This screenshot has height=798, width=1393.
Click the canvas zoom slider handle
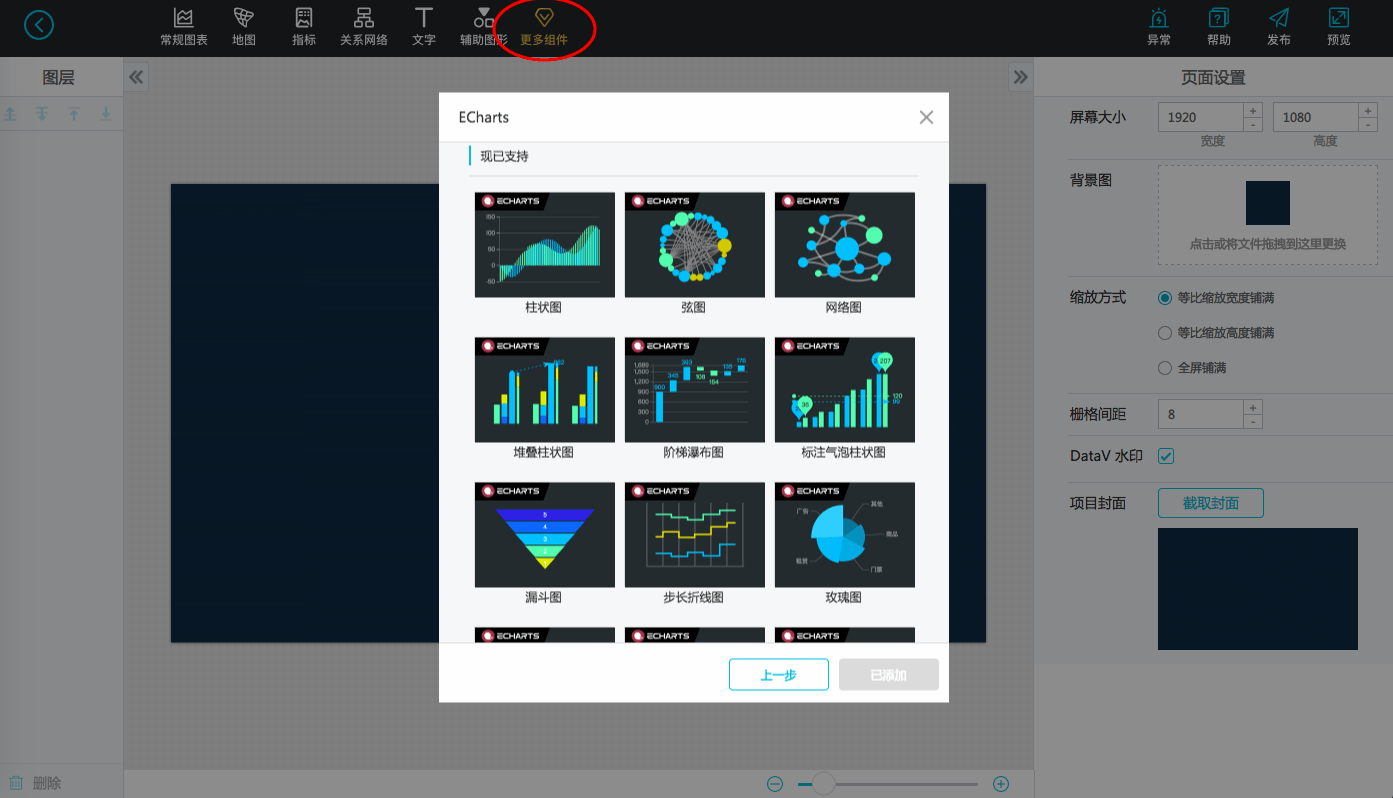pos(823,784)
